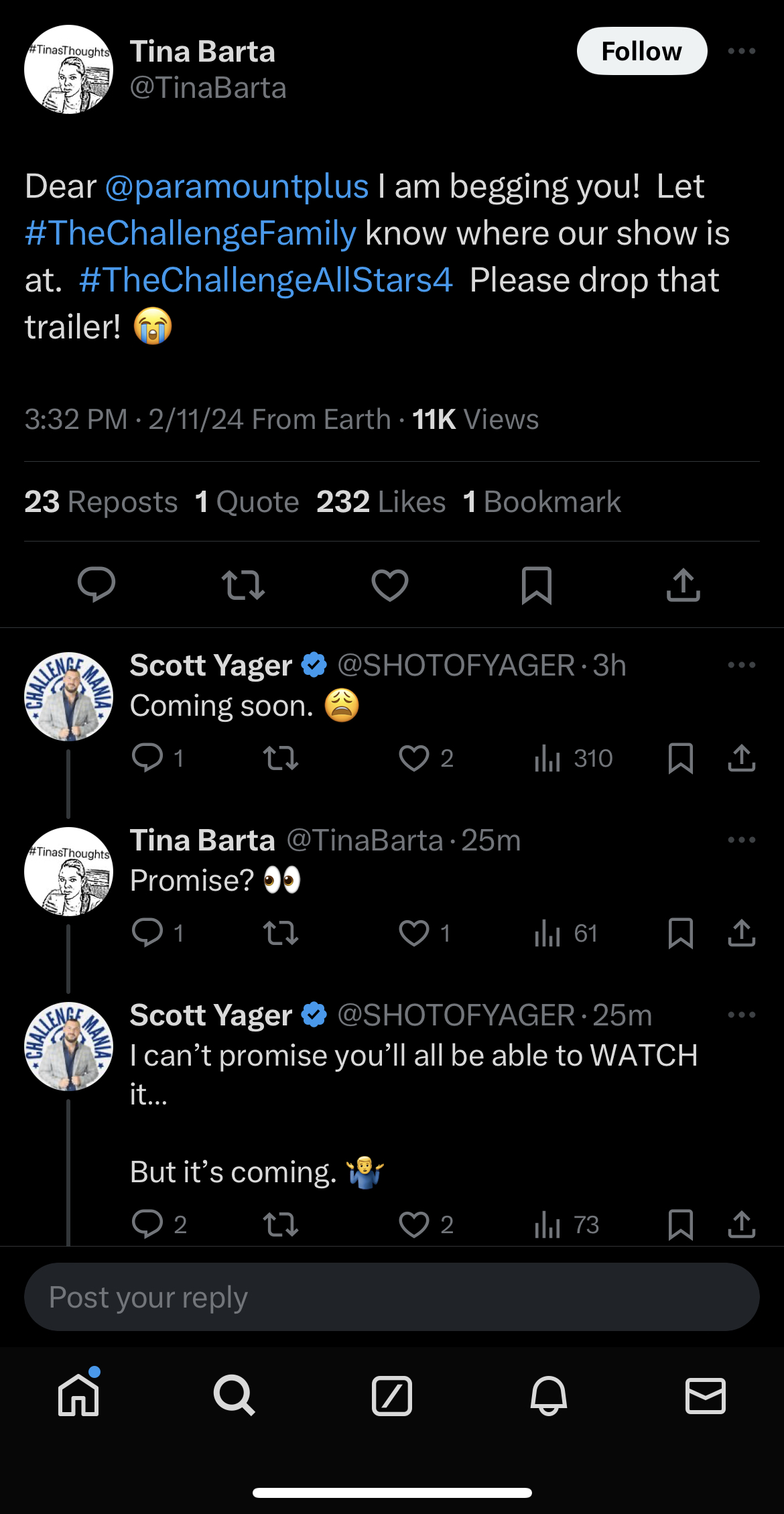The width and height of the screenshot is (784, 1514).
Task: Open more options on "Coming soon" reply
Action: [x=742, y=665]
